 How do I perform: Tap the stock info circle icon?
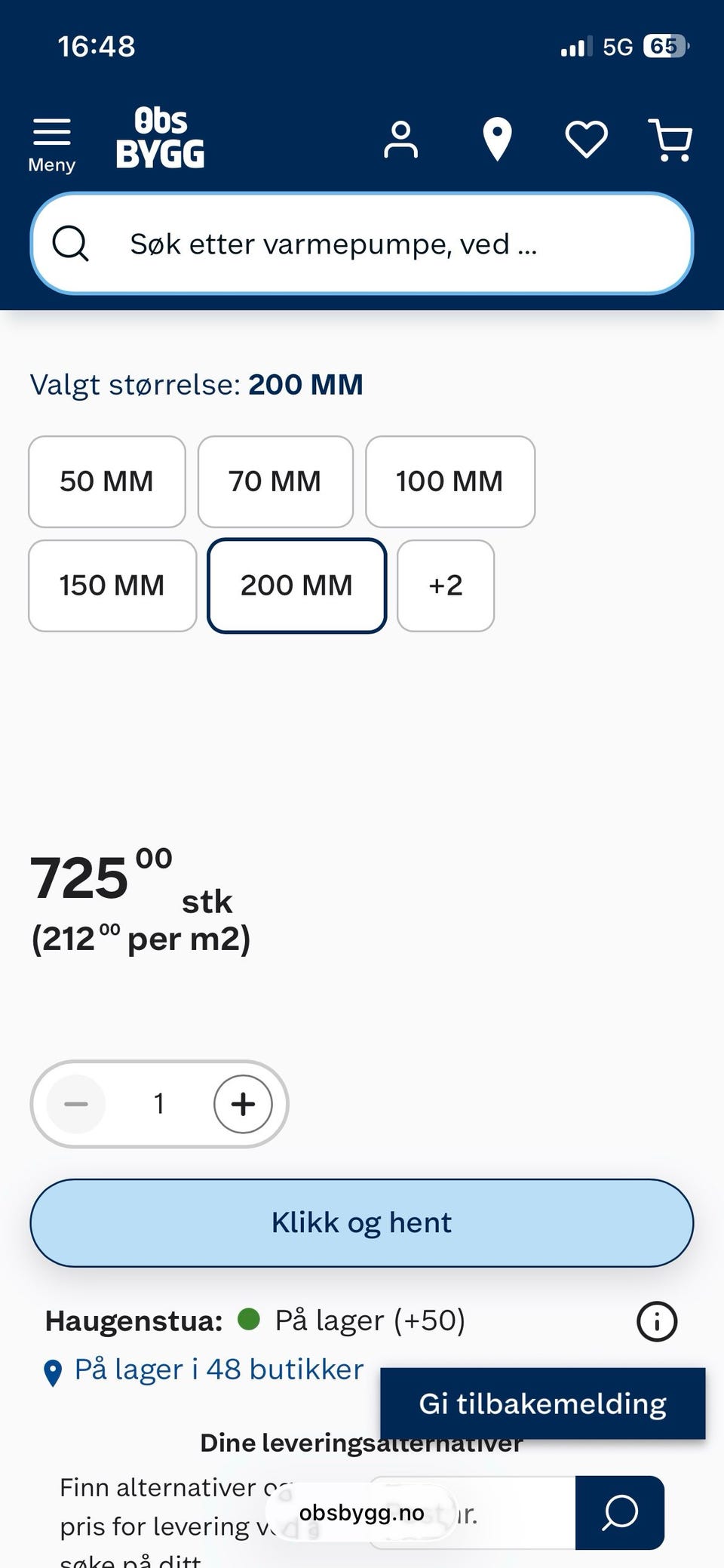click(x=657, y=1321)
